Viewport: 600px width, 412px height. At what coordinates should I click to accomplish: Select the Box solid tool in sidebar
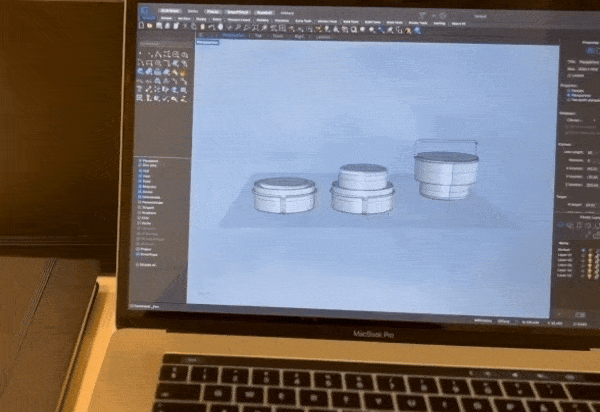point(140,71)
